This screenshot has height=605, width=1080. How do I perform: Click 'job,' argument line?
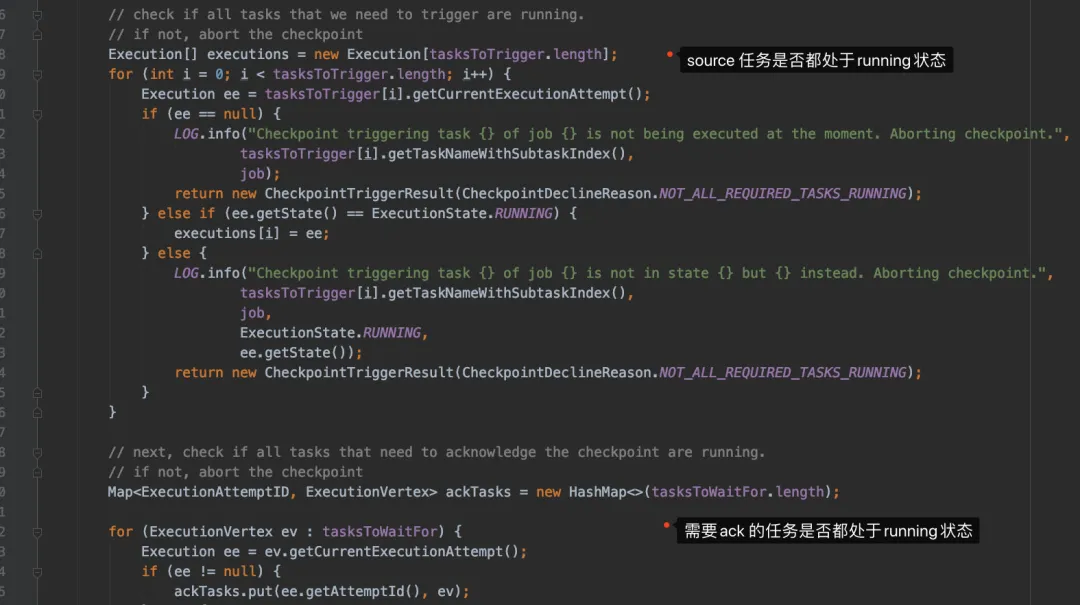[256, 313]
